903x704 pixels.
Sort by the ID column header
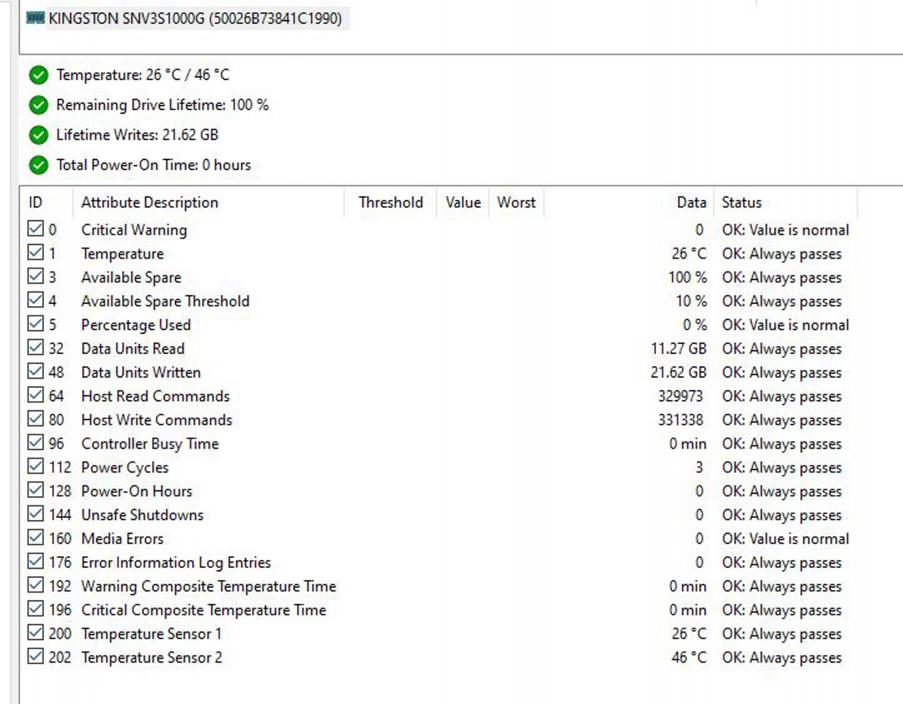click(x=36, y=202)
